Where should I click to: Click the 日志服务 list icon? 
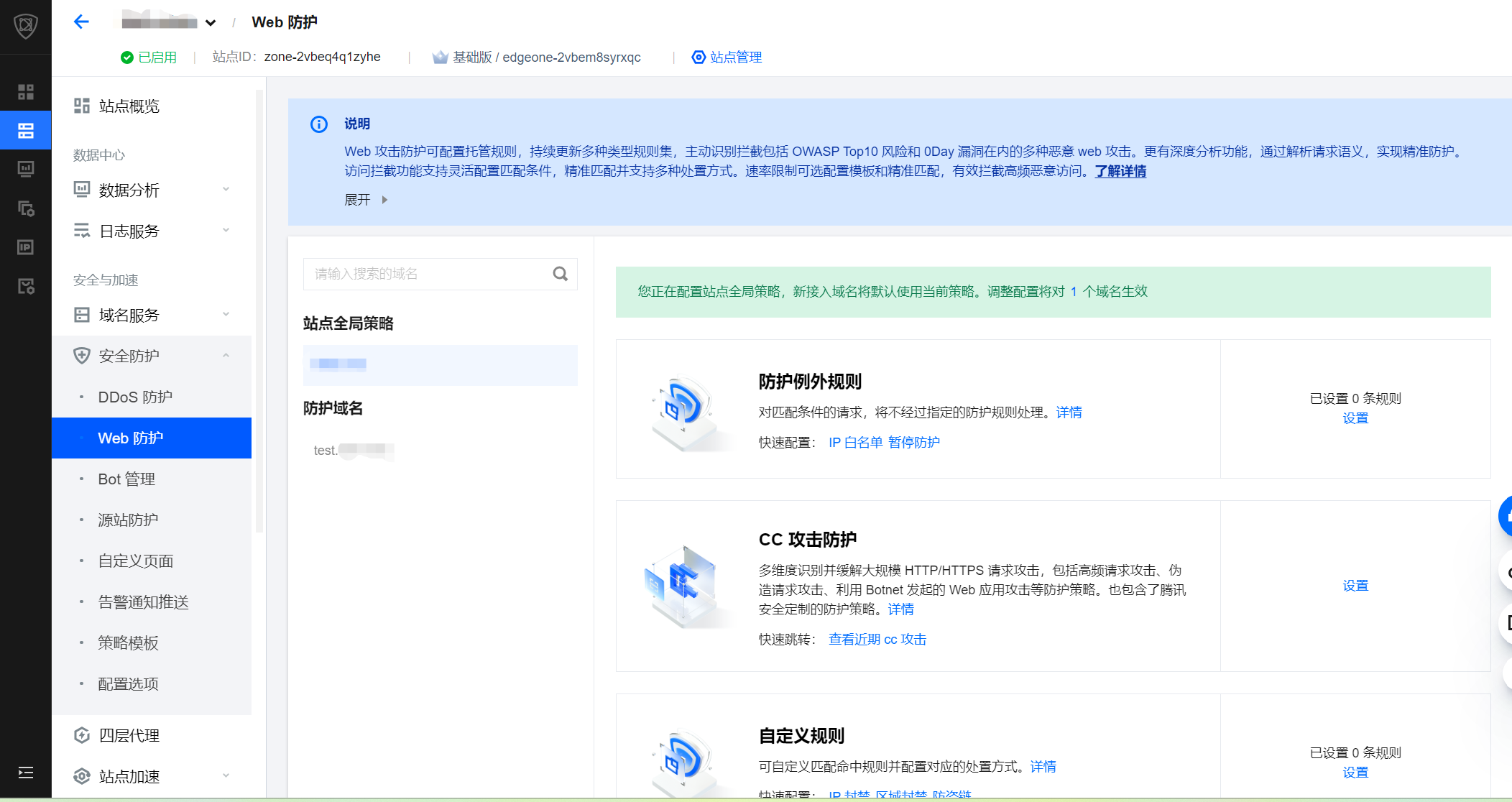point(82,231)
